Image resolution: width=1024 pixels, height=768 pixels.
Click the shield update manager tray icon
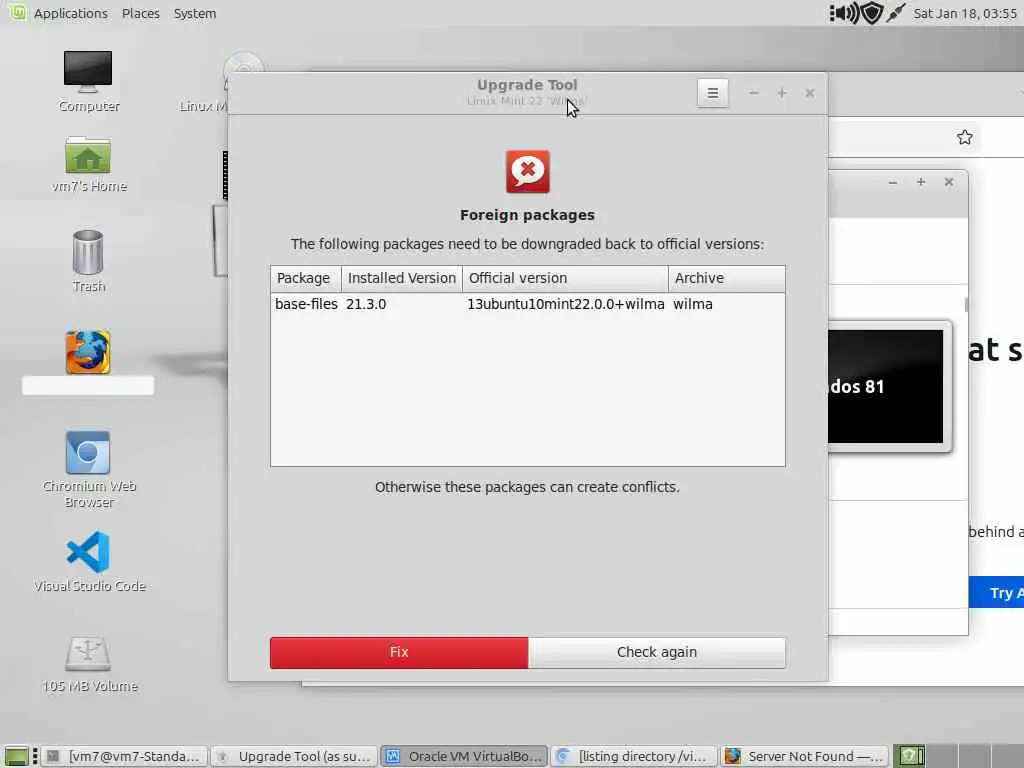[872, 13]
